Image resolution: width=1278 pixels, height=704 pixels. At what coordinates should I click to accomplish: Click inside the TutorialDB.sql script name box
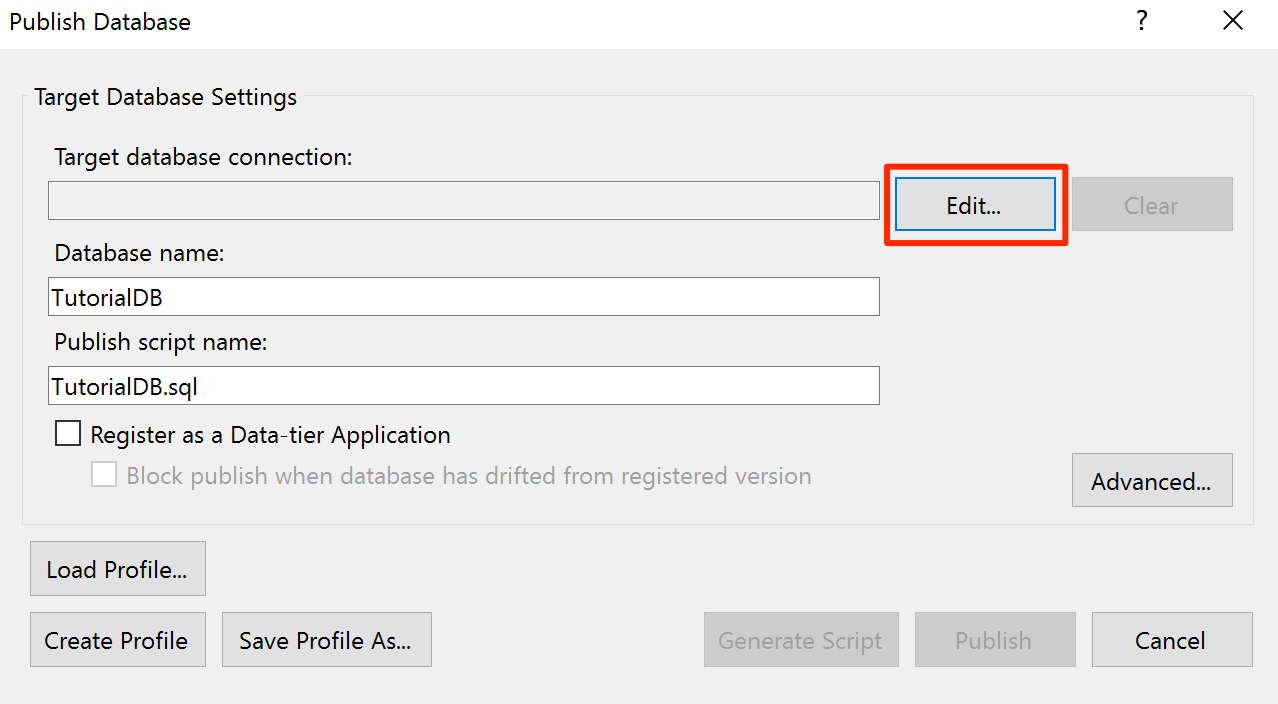(x=463, y=385)
